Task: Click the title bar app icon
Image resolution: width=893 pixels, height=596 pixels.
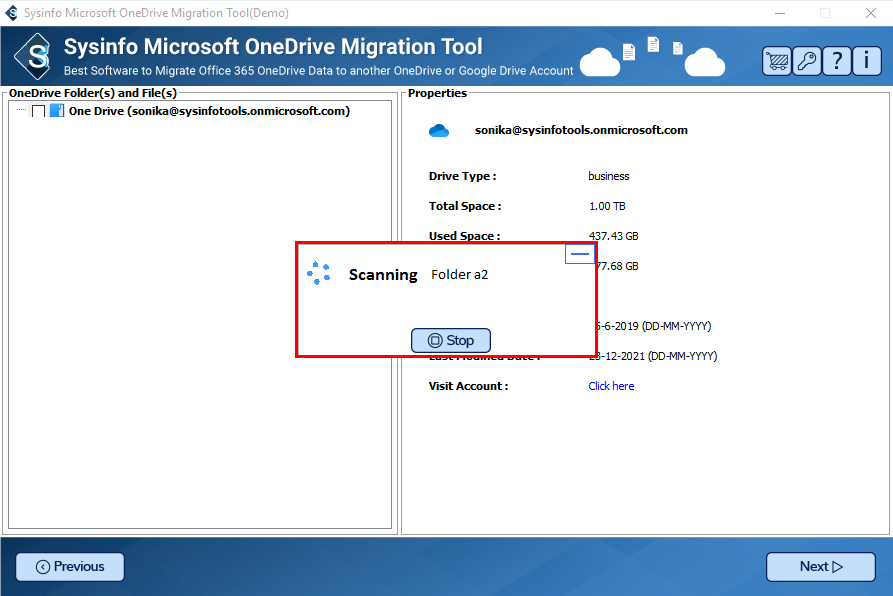Action: [x=11, y=13]
